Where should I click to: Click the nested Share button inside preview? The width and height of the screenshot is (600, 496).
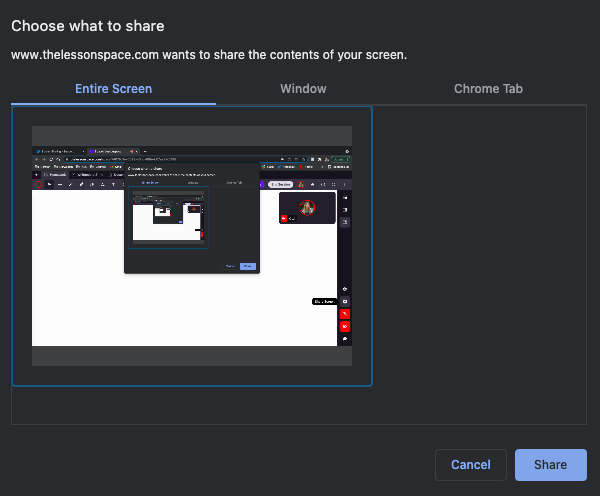click(248, 266)
